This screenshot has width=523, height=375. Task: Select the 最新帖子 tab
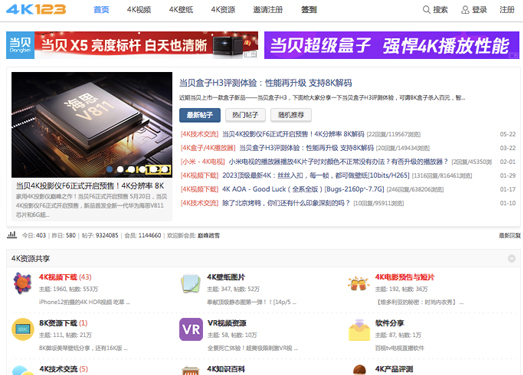click(x=199, y=115)
